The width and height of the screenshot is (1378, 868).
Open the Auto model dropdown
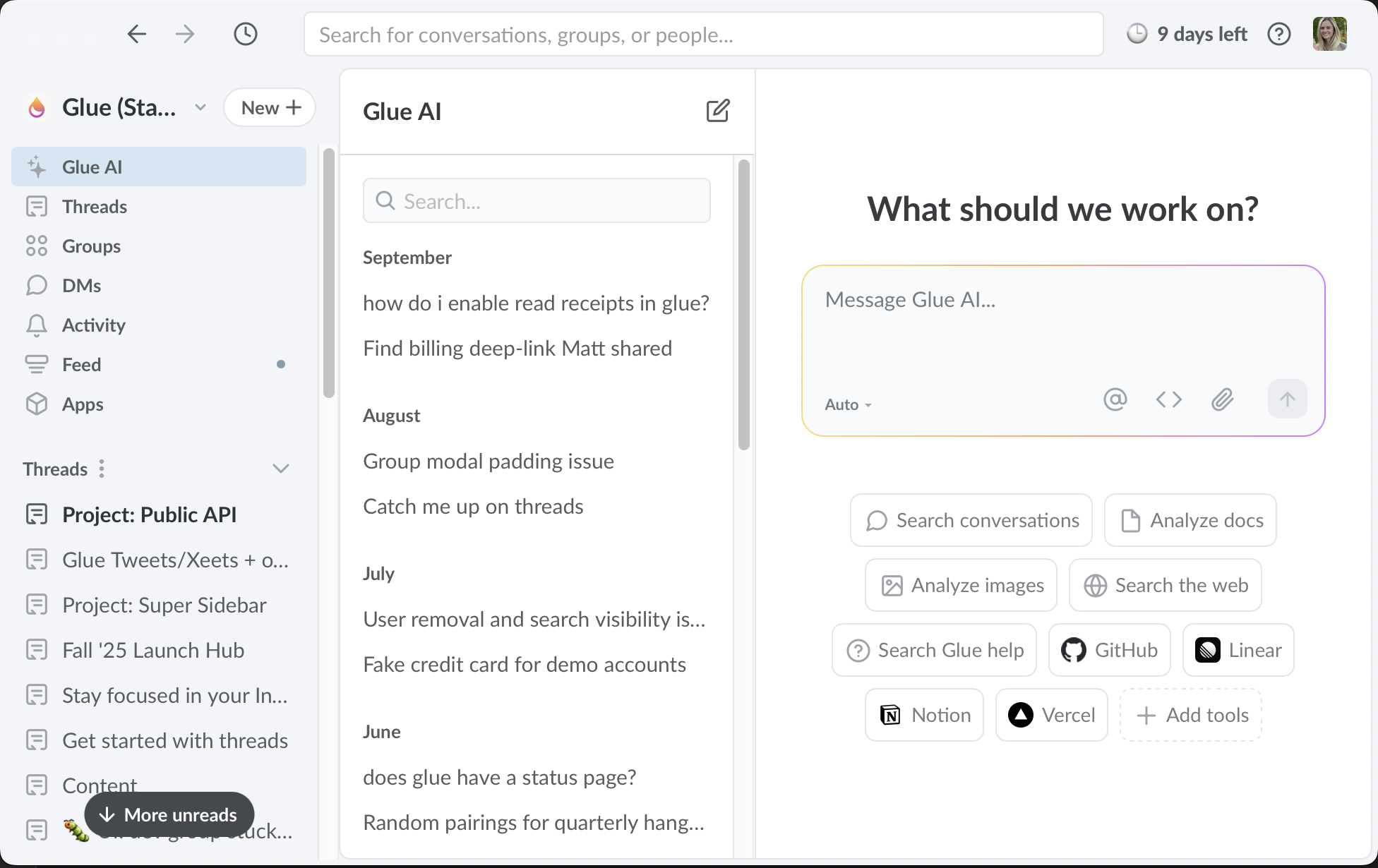coord(848,404)
